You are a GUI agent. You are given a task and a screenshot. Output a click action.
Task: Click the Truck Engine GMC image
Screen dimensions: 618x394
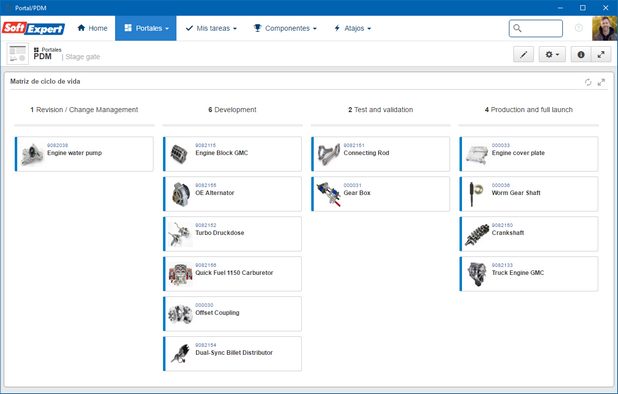point(477,274)
